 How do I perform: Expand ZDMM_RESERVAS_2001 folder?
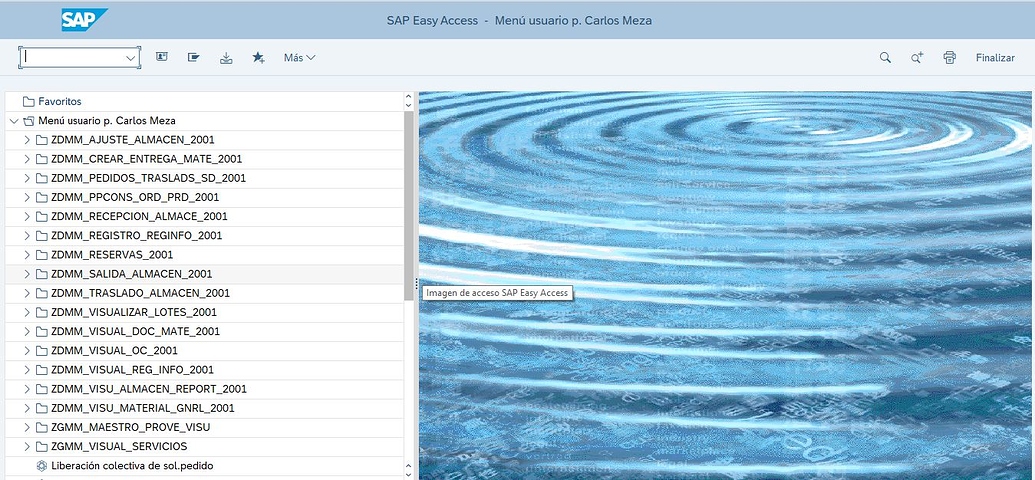[x=27, y=255]
